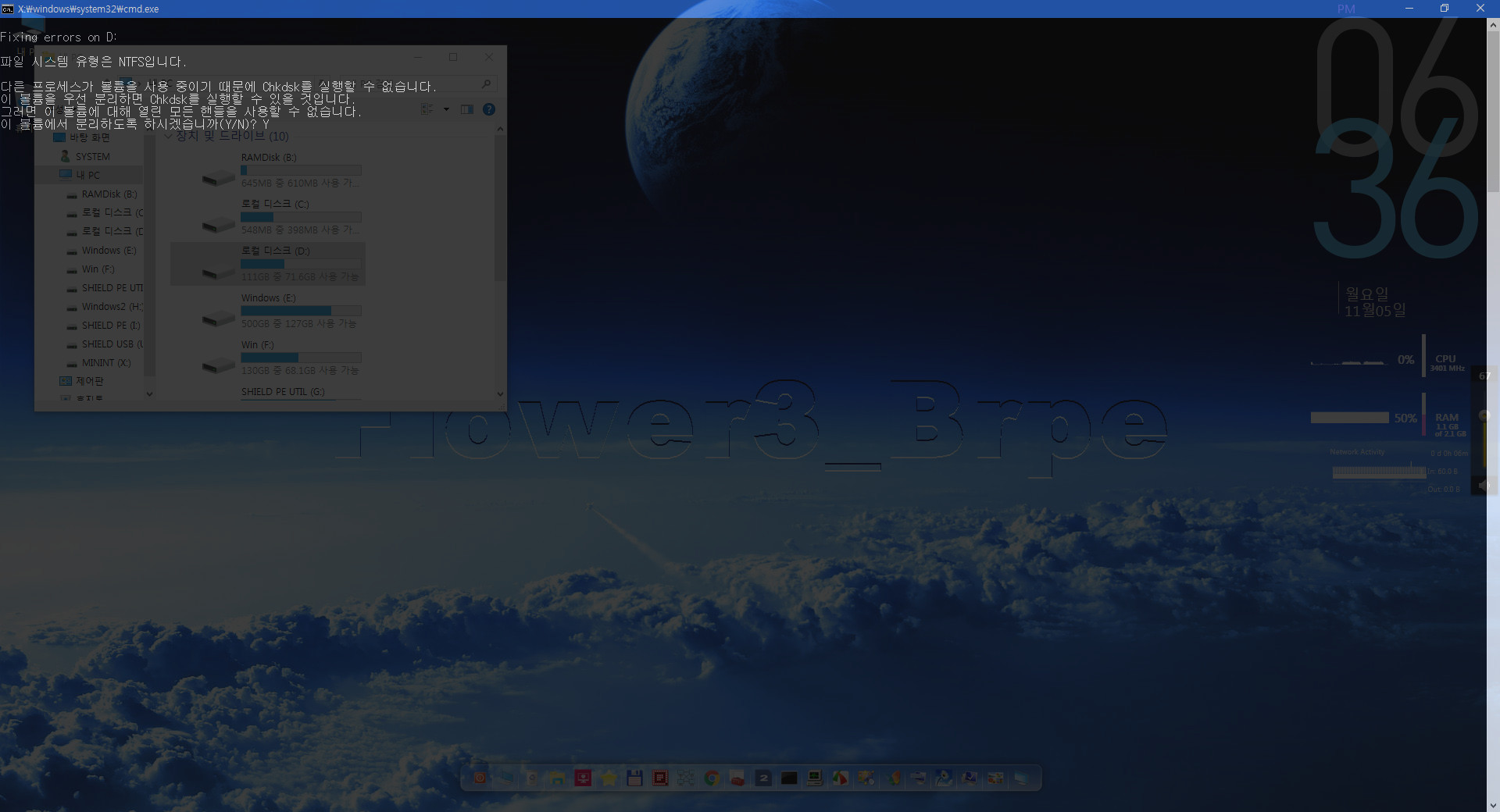
Task: Open the last monitor icon in dock
Action: [1020, 778]
